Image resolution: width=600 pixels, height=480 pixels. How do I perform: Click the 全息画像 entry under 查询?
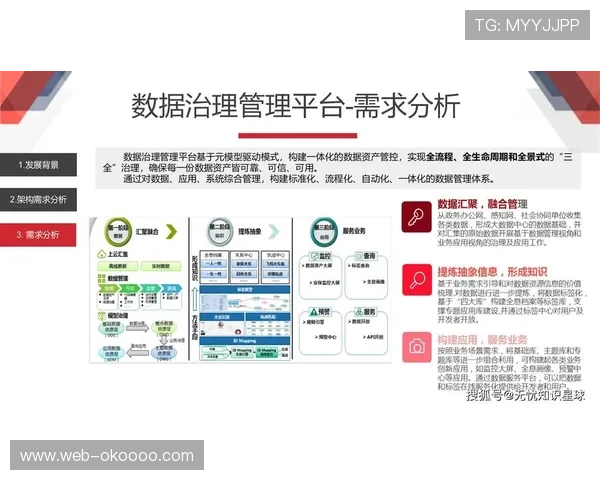coord(374,282)
